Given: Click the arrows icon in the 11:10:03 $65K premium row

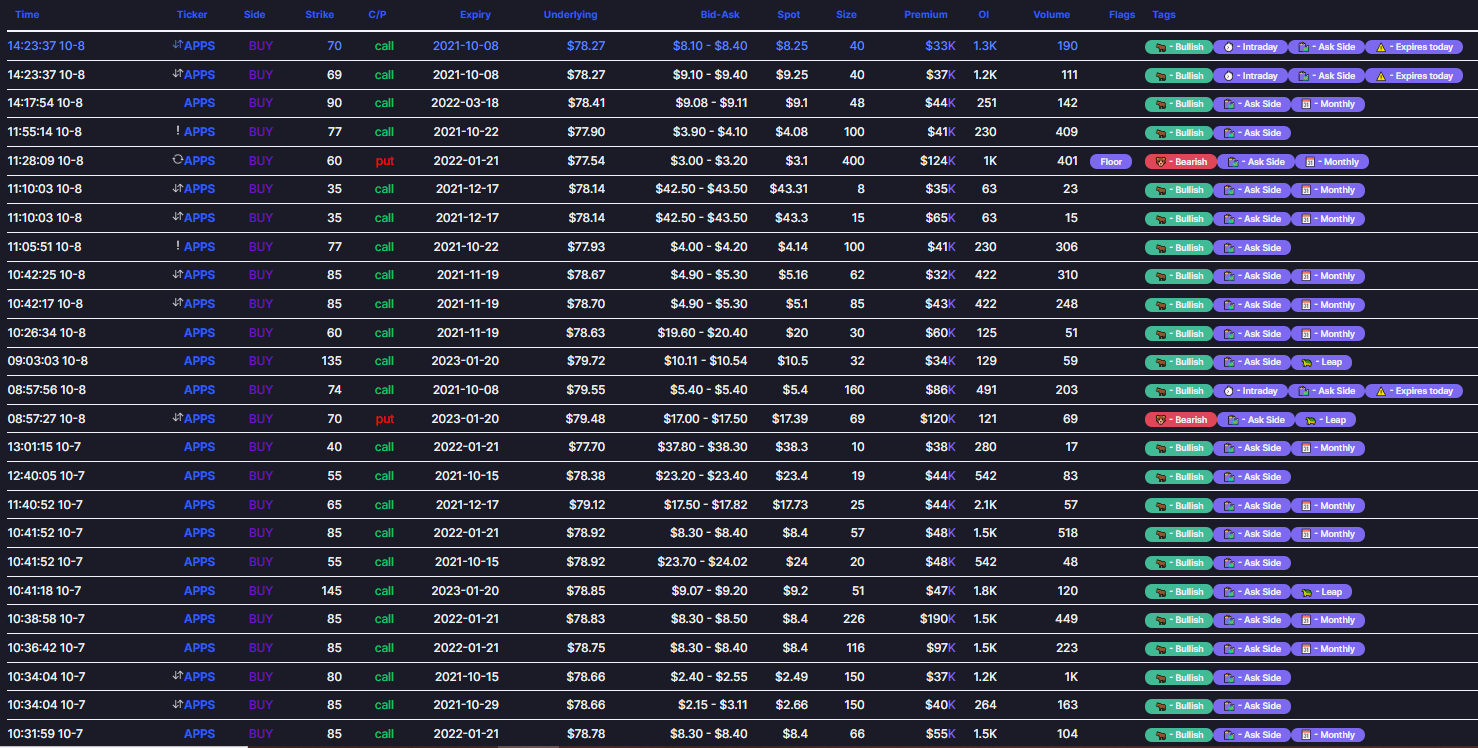Looking at the screenshot, I should point(177,217).
